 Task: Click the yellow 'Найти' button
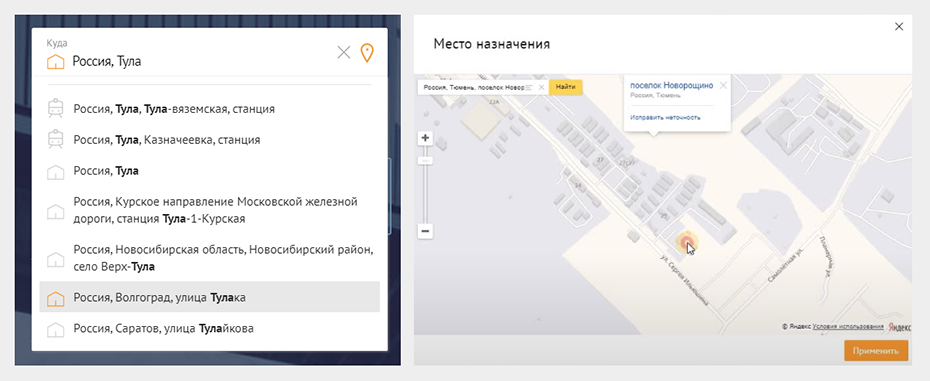(x=566, y=87)
